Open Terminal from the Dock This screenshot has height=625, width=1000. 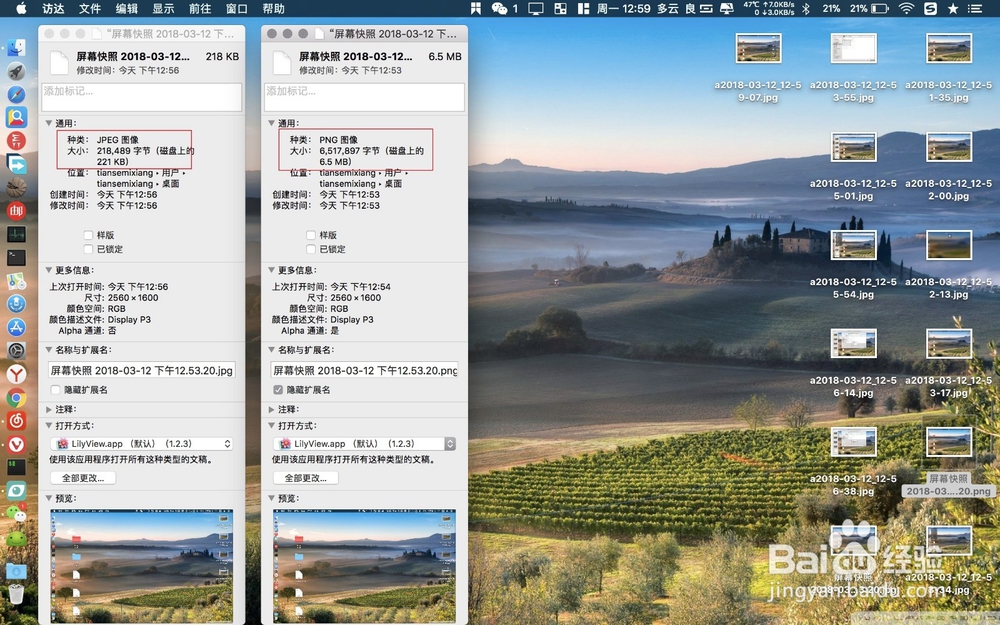(x=16, y=257)
